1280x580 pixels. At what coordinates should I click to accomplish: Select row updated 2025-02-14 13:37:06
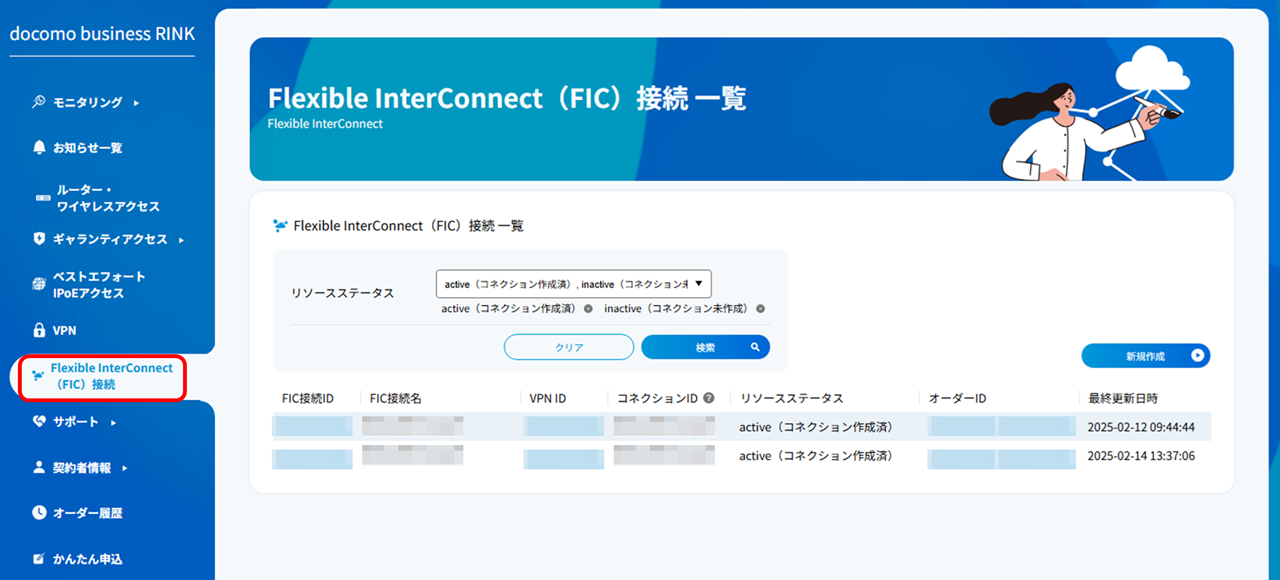pos(741,456)
